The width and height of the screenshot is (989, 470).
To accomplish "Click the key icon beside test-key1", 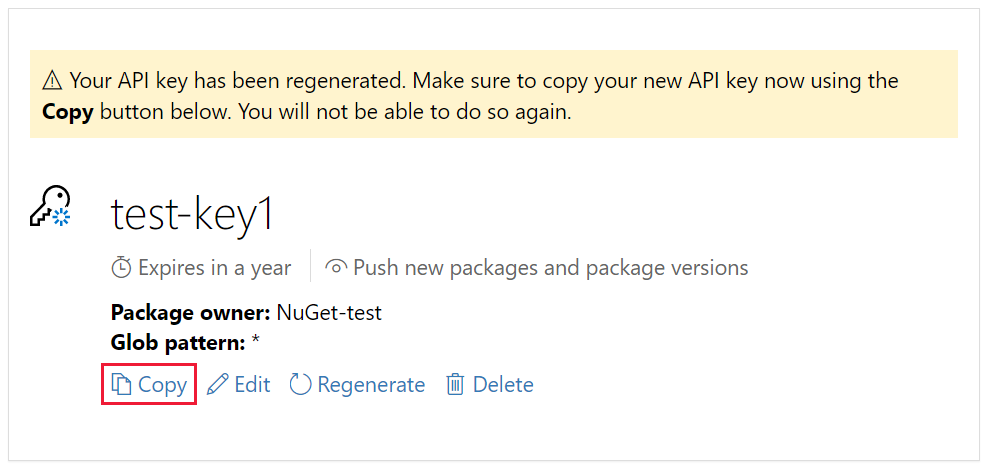I will click(x=51, y=208).
